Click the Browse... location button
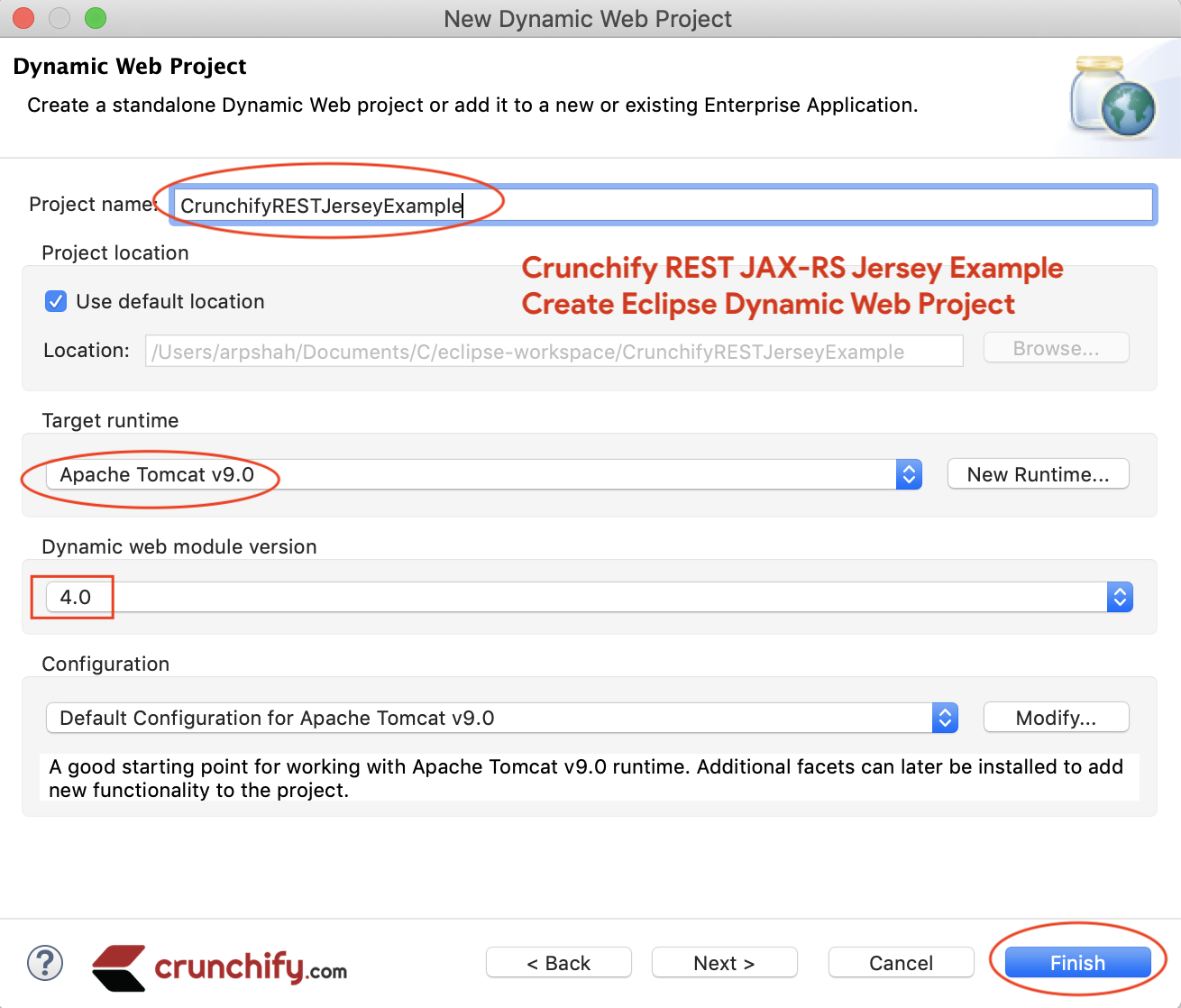Screen dimensions: 1181x1008 (1056, 348)
